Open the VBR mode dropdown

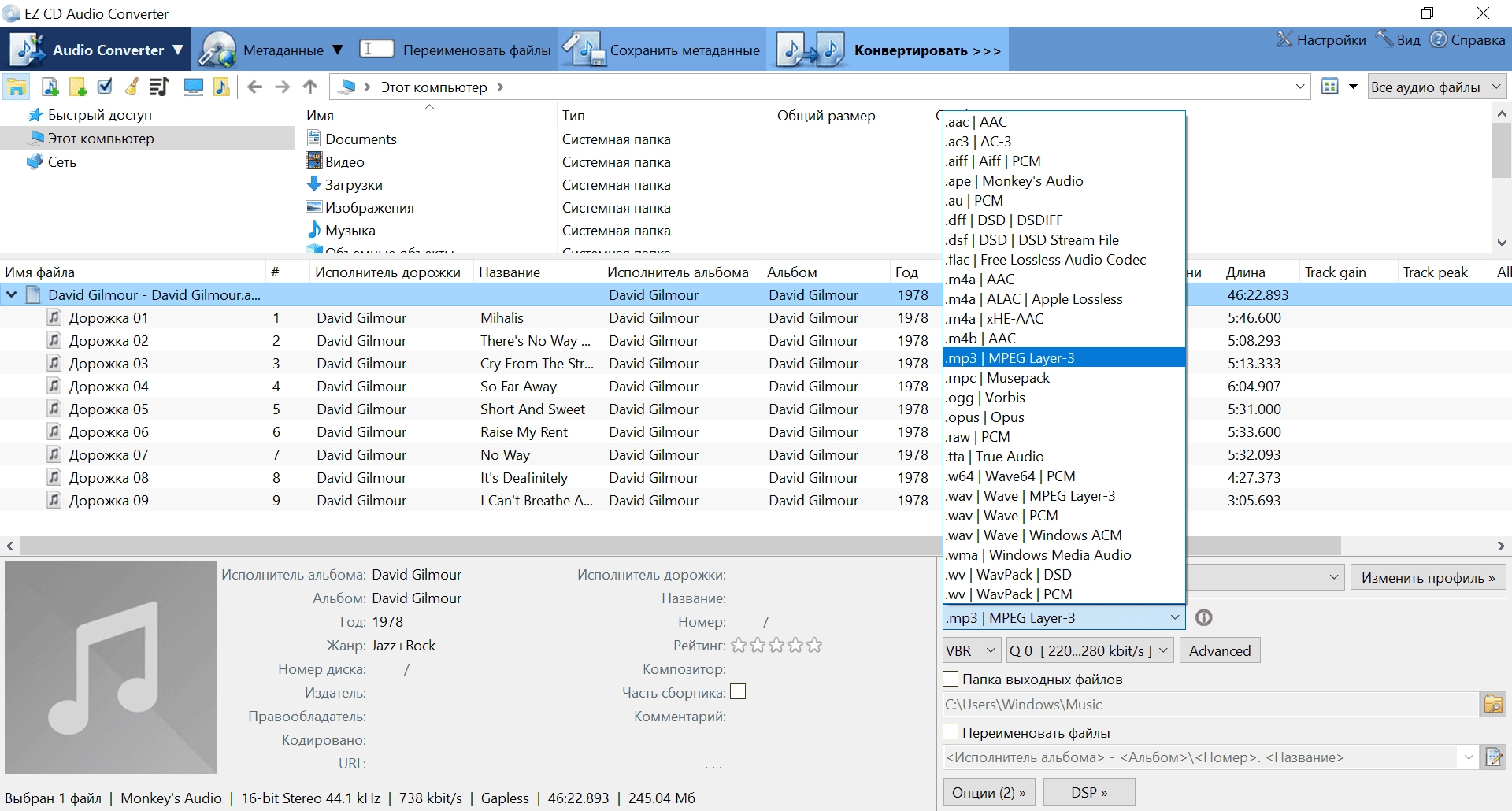pos(971,650)
